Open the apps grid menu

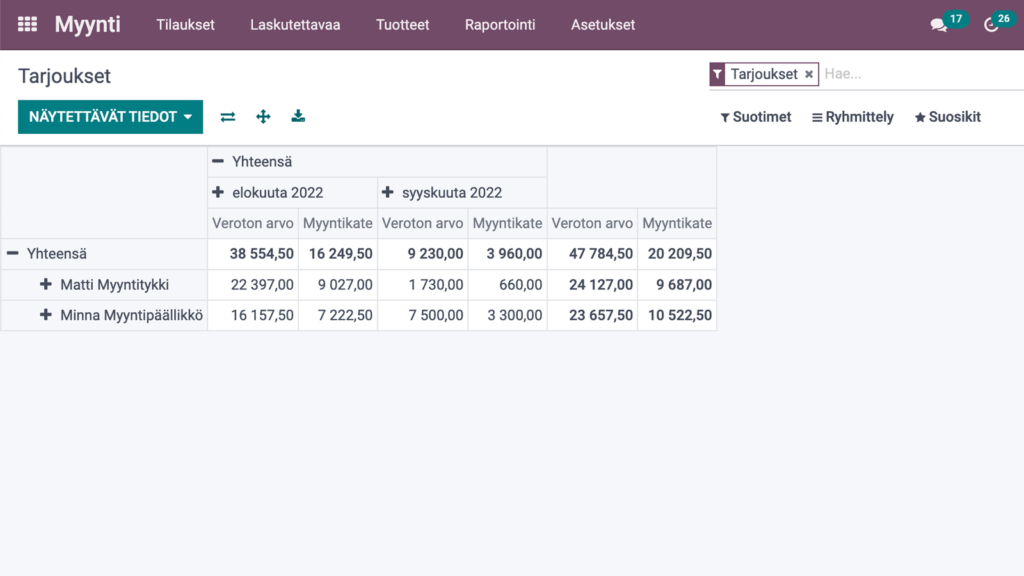coord(27,24)
